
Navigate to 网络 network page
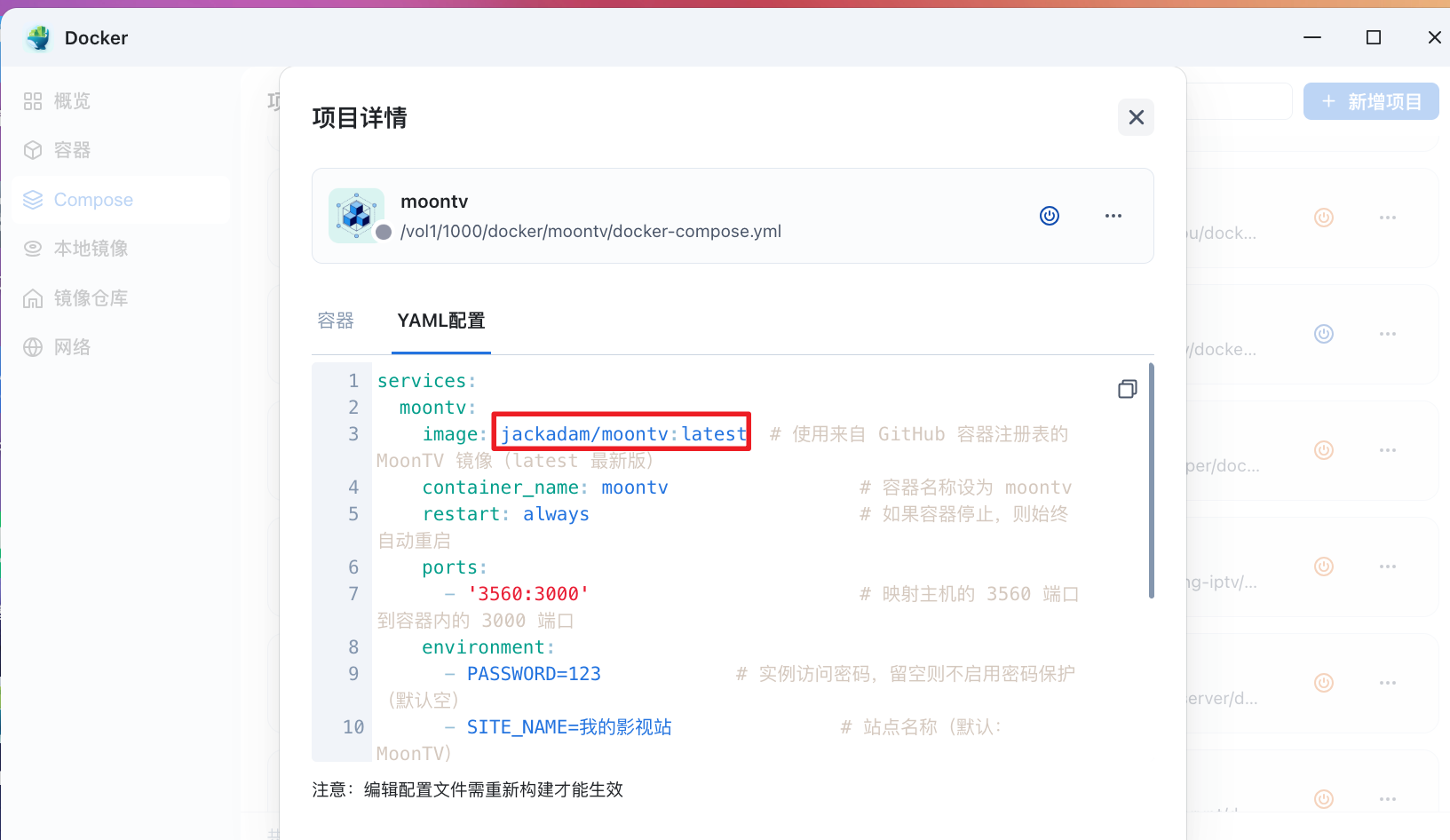[x=72, y=347]
